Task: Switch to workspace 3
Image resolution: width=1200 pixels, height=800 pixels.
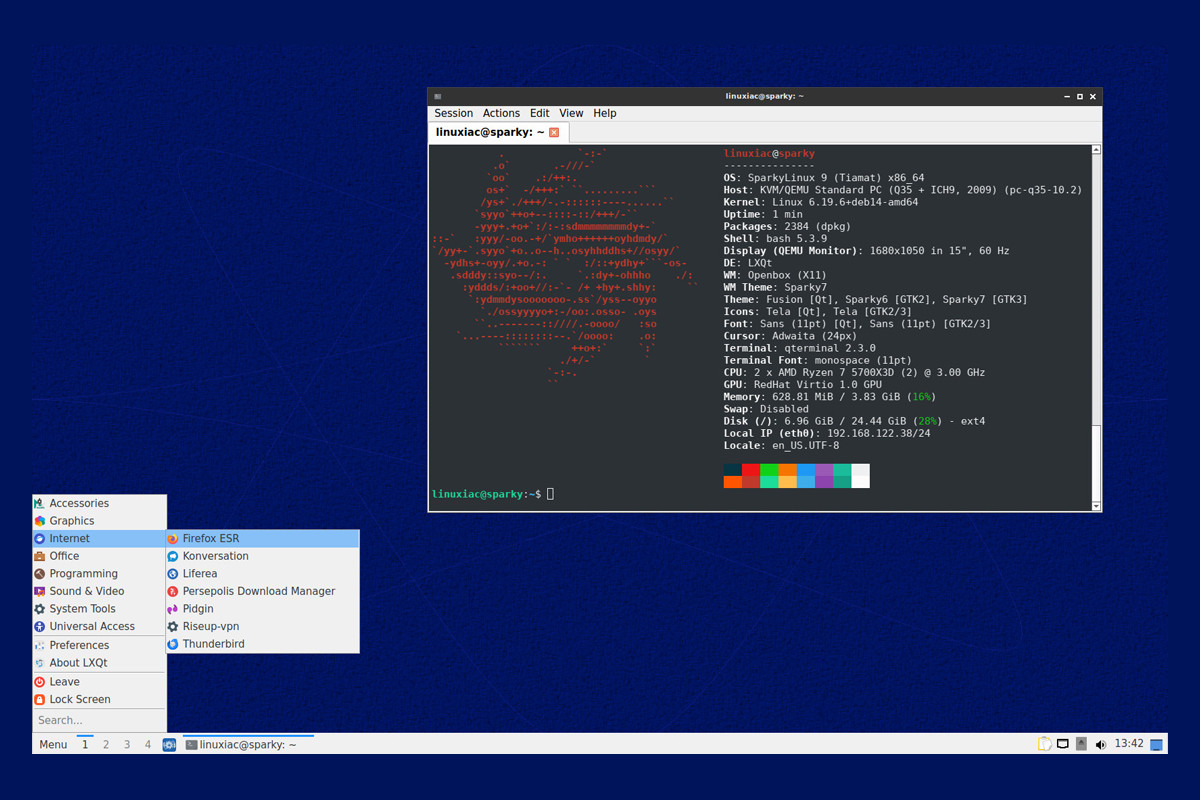Action: coord(127,744)
